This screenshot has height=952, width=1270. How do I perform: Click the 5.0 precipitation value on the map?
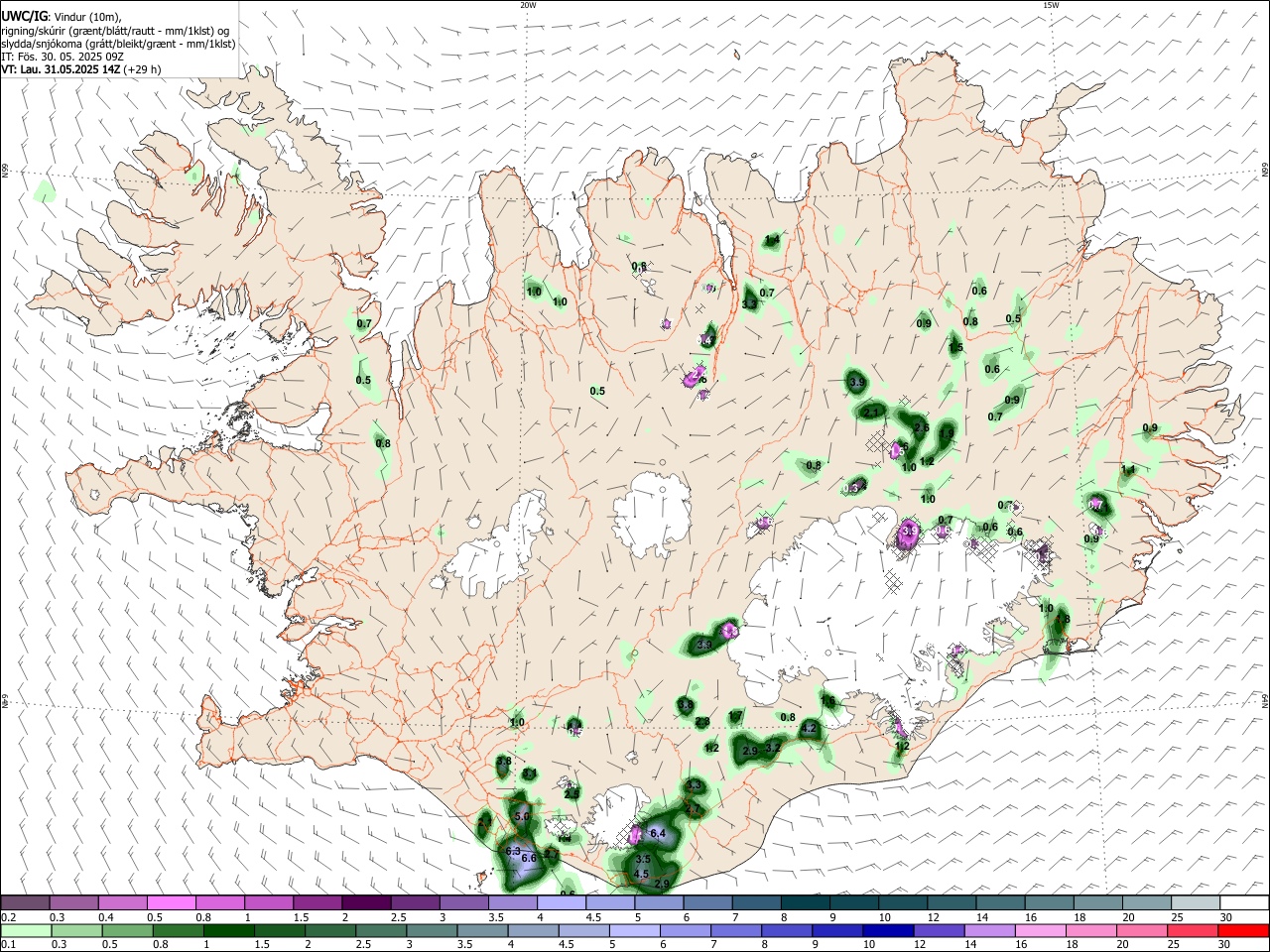point(523,815)
